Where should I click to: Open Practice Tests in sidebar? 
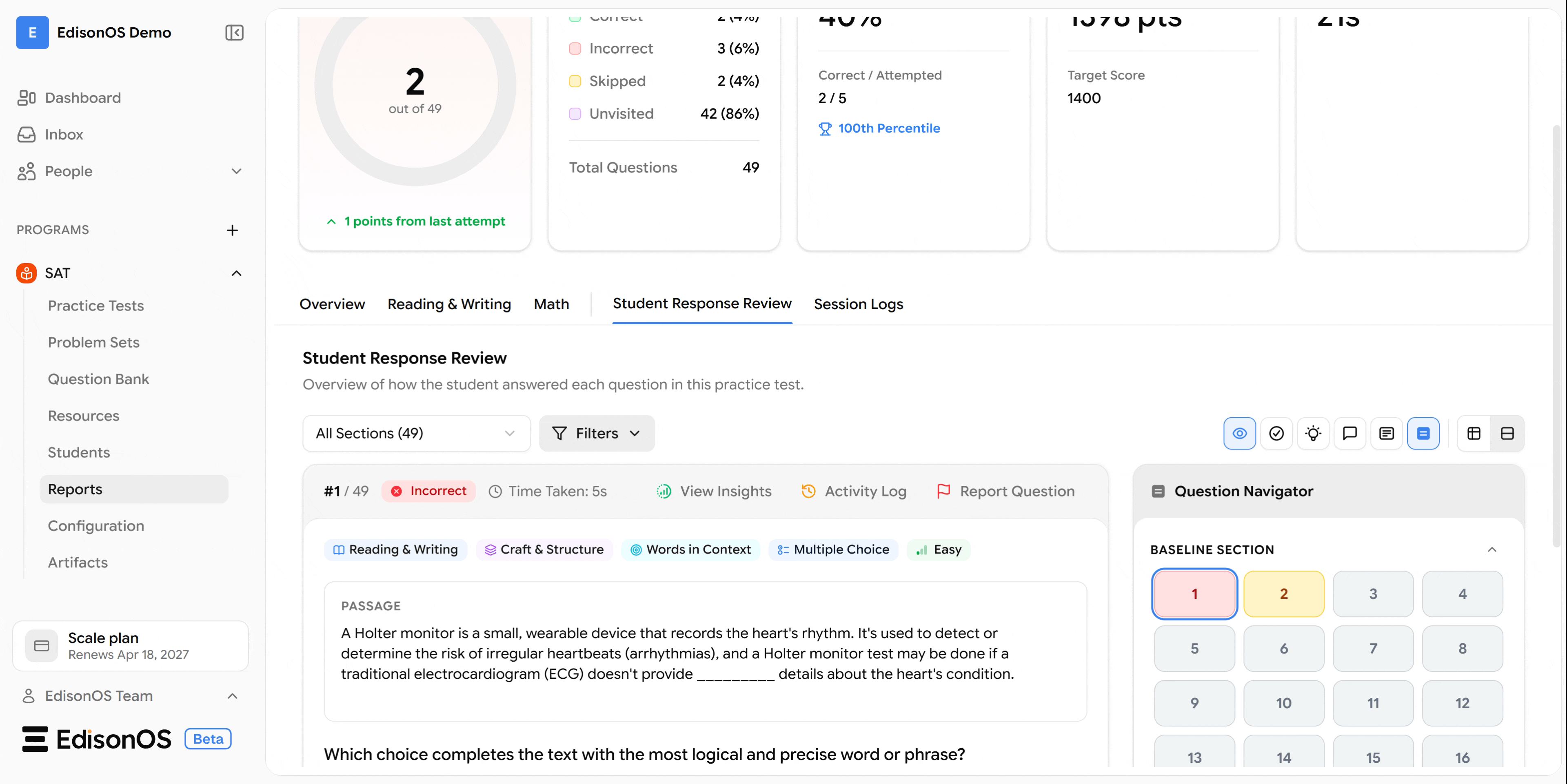tap(95, 306)
